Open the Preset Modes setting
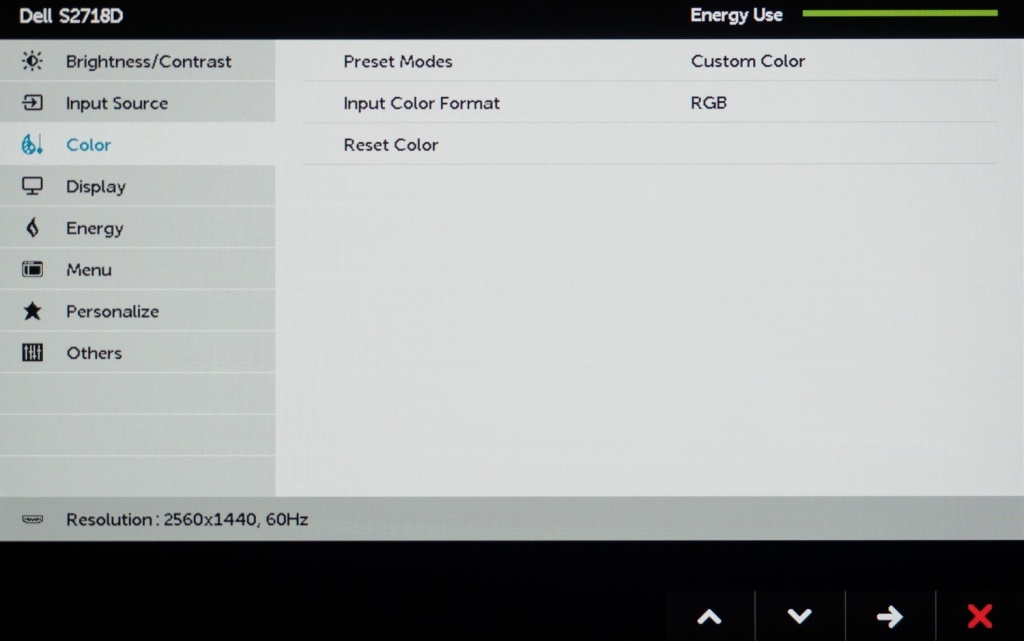This screenshot has height=641, width=1024. (x=397, y=61)
